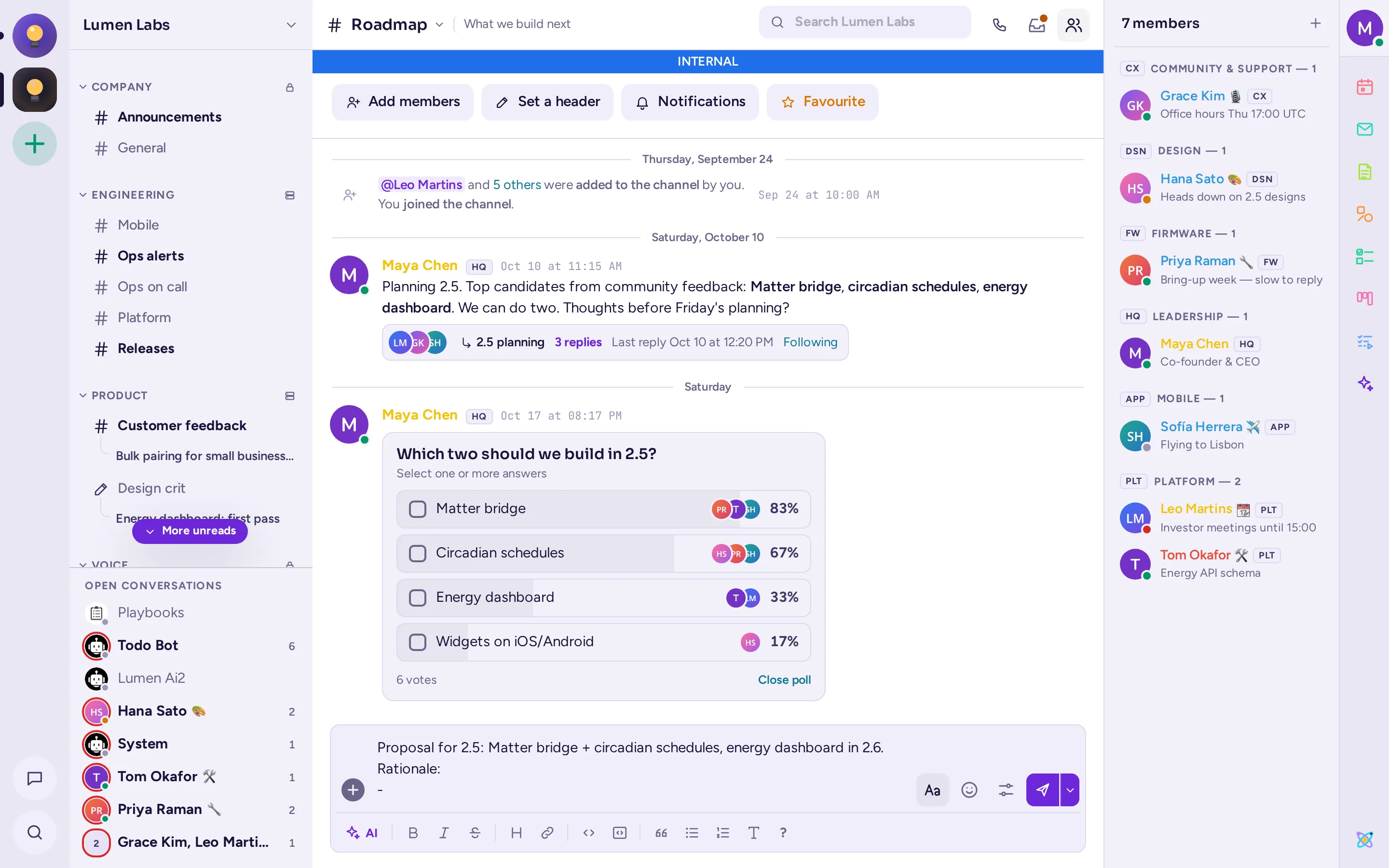Insert a link using the link icon

(x=547, y=832)
